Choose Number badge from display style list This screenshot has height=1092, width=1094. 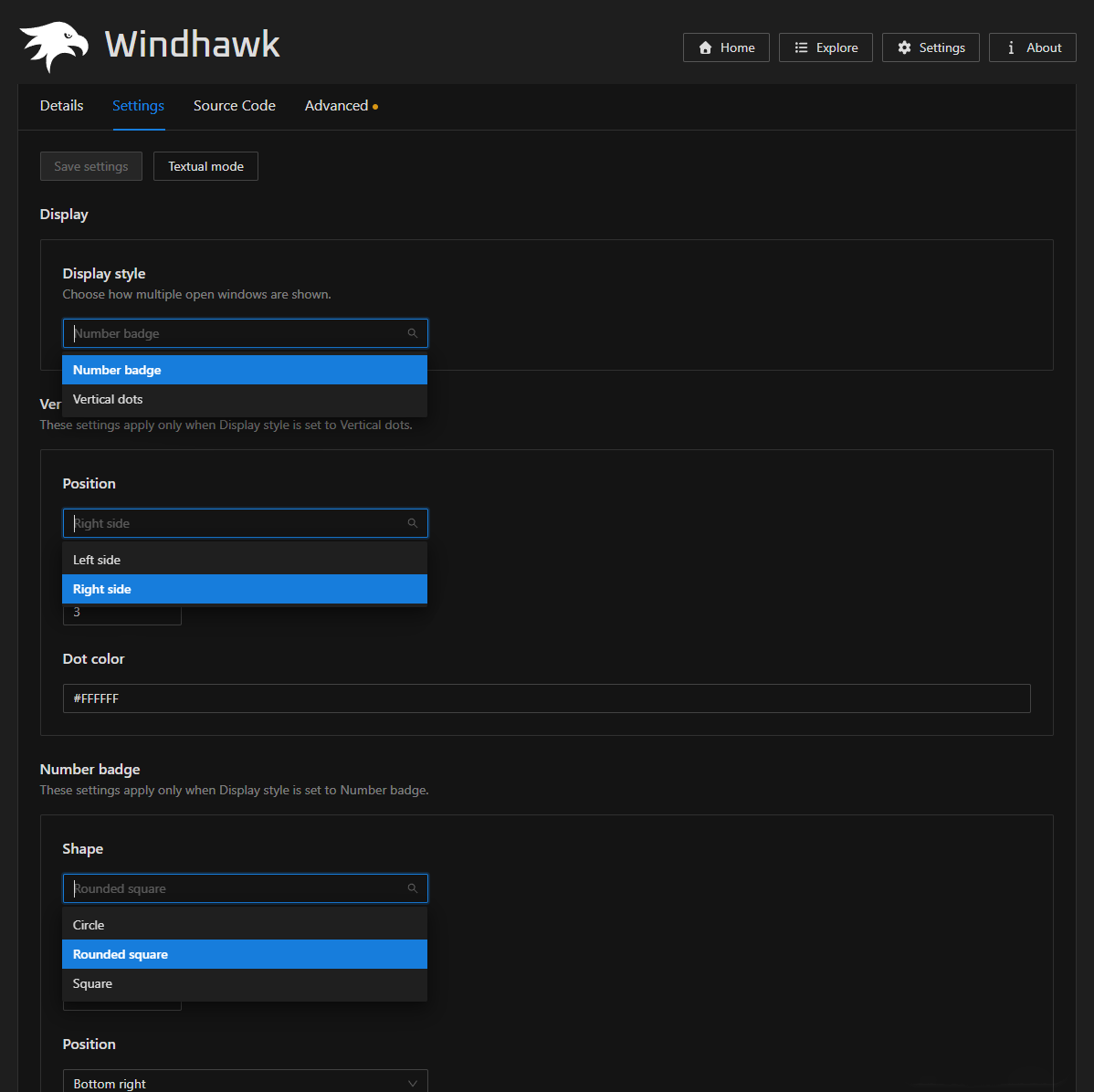click(x=244, y=370)
